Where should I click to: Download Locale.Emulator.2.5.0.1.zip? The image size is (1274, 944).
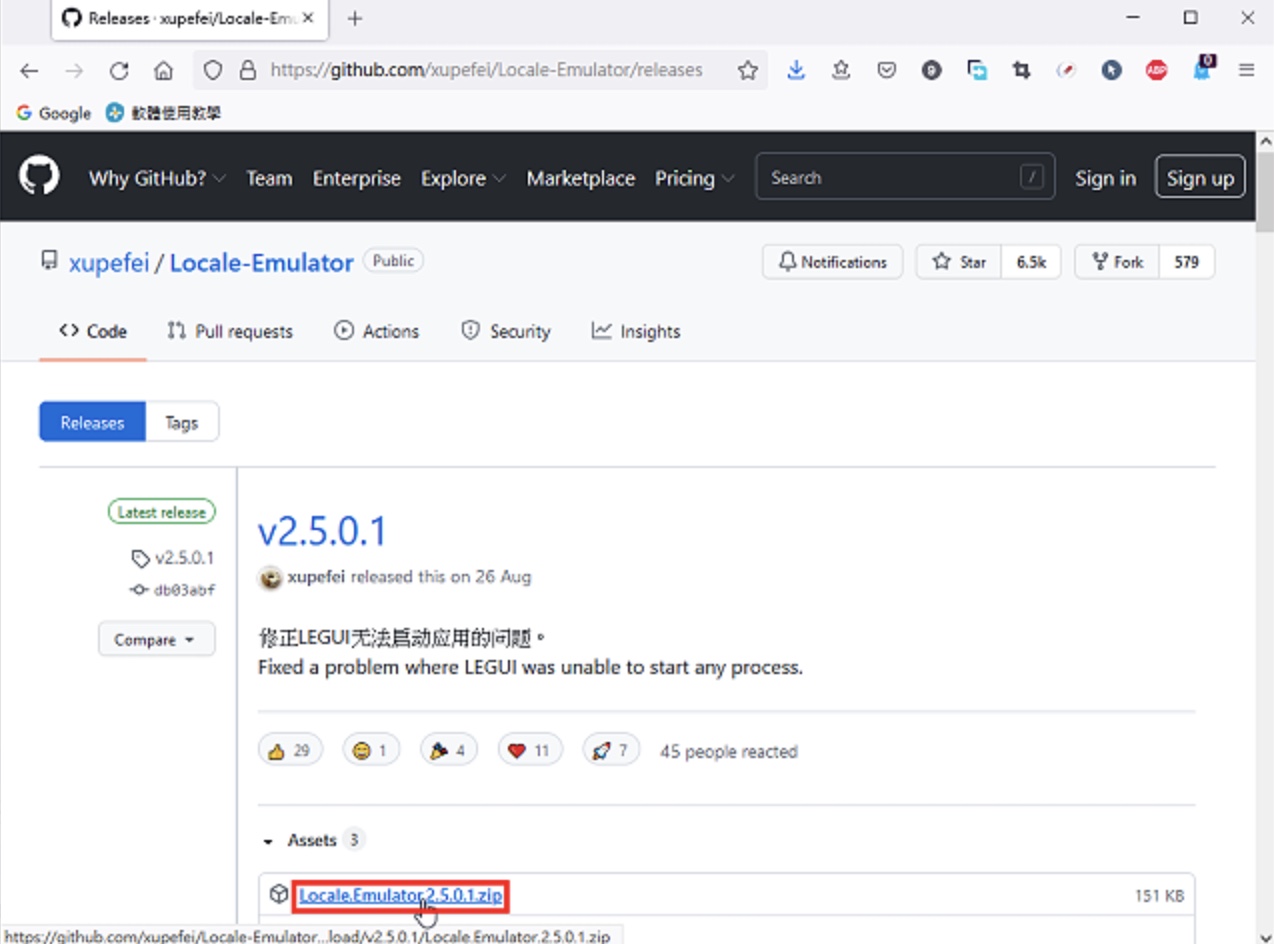pos(401,896)
